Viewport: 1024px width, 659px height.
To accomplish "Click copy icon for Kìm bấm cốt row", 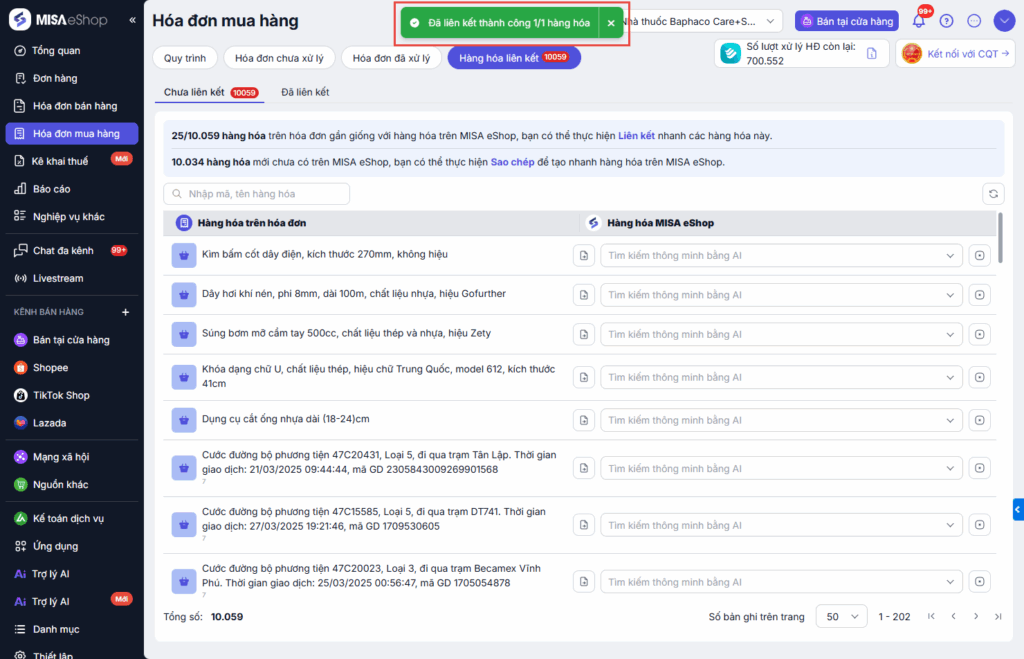I will tap(584, 255).
